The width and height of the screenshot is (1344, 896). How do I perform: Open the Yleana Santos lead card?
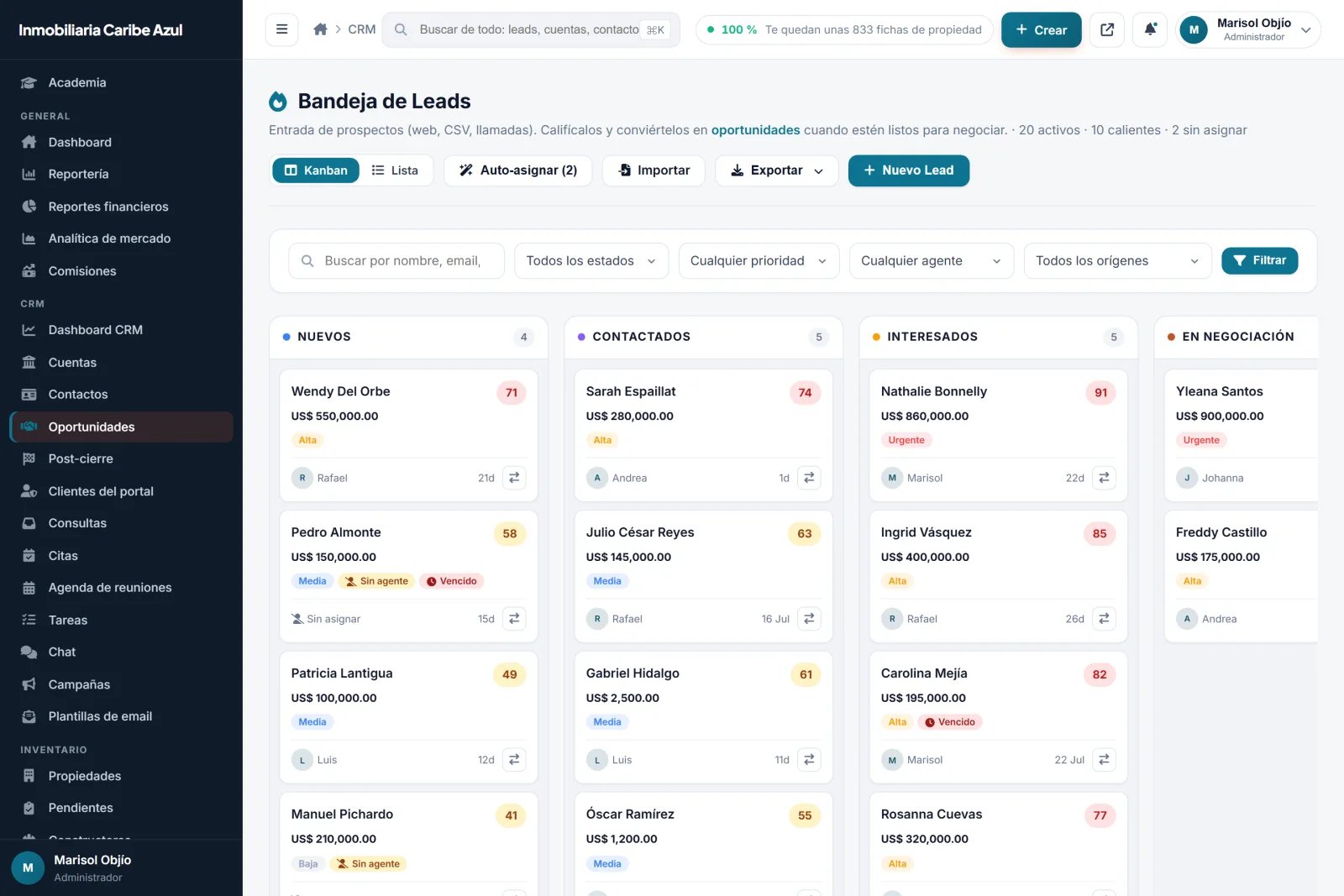point(1241,435)
